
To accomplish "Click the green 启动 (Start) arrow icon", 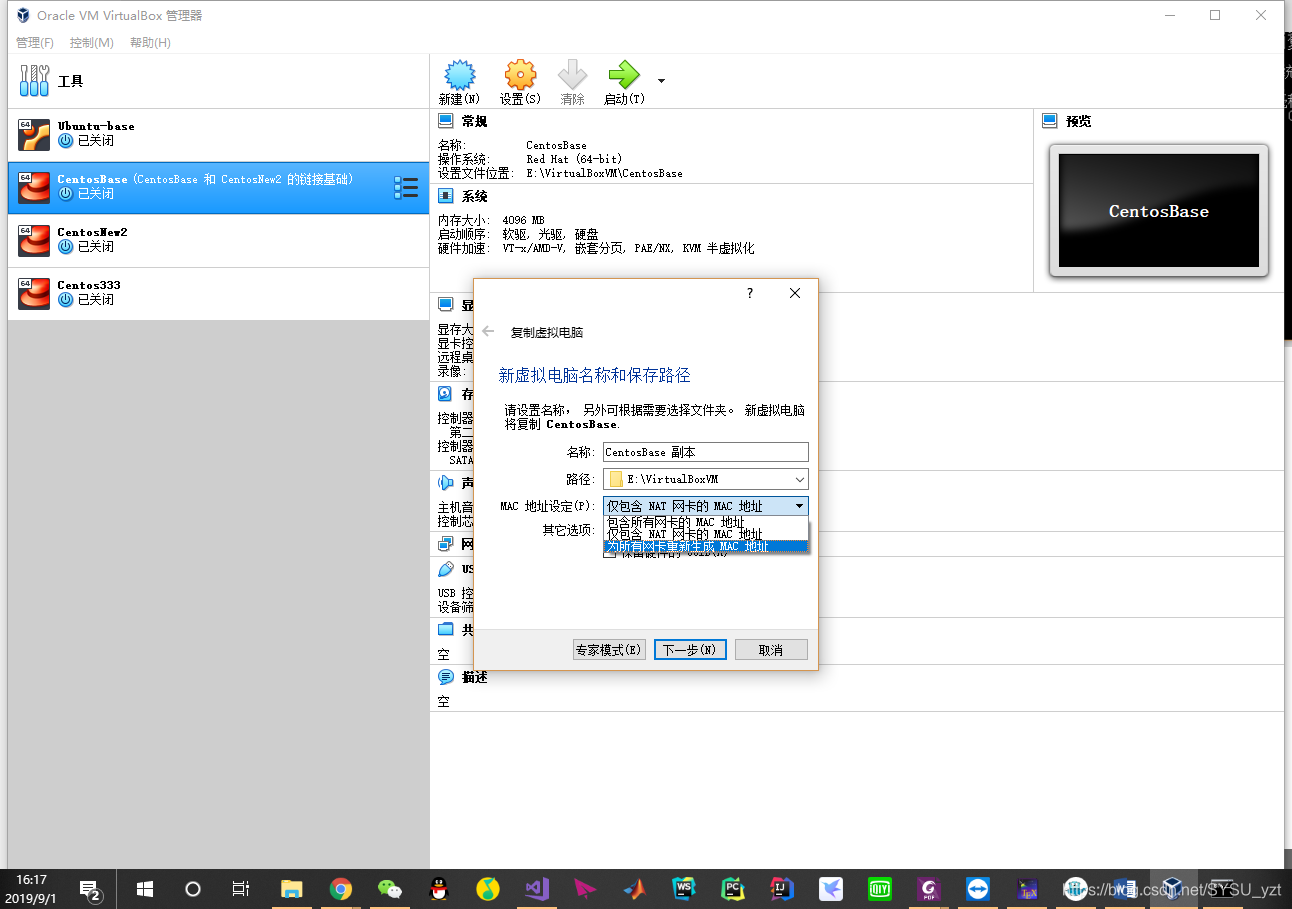I will (x=623, y=75).
